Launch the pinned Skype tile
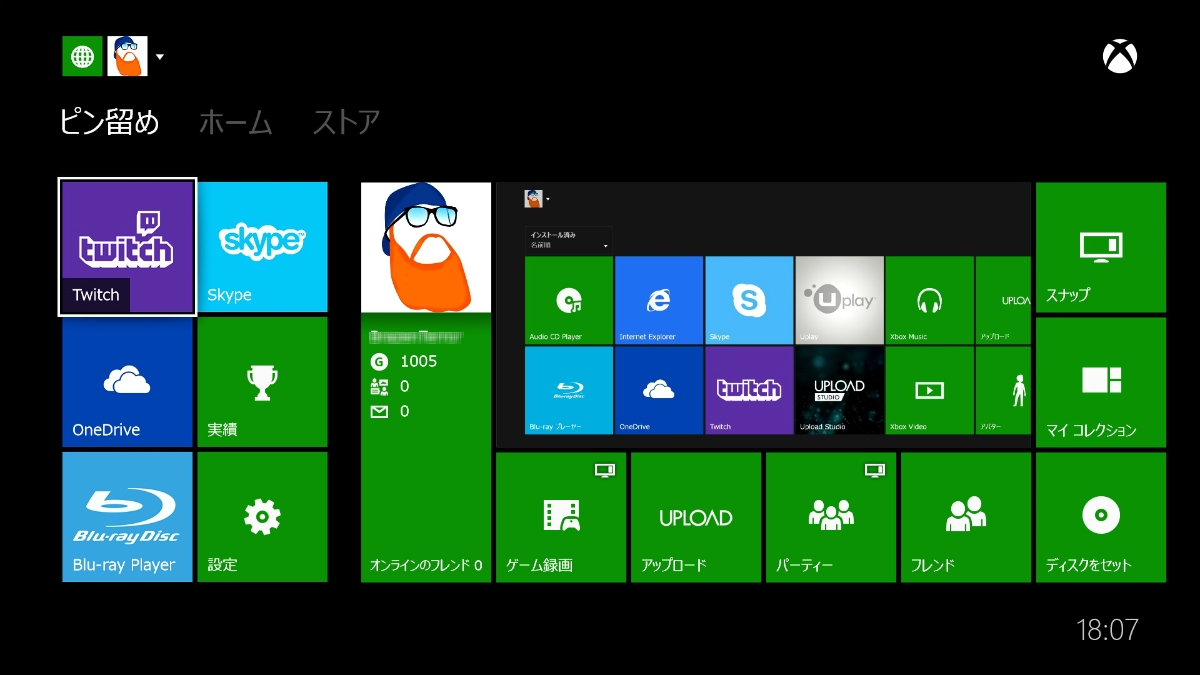This screenshot has height=675, width=1200. [x=262, y=247]
